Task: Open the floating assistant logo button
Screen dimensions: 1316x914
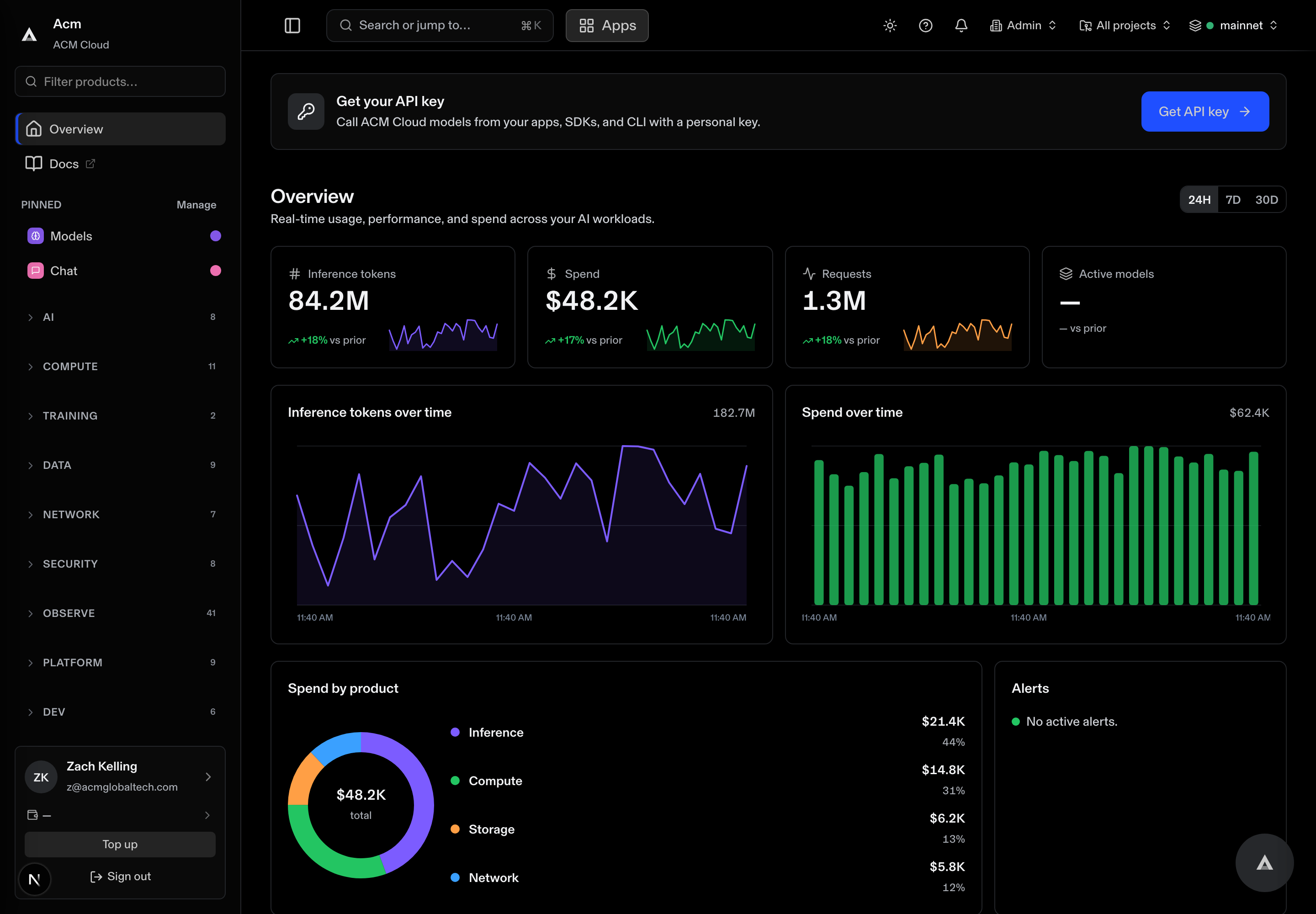Action: (x=1264, y=862)
